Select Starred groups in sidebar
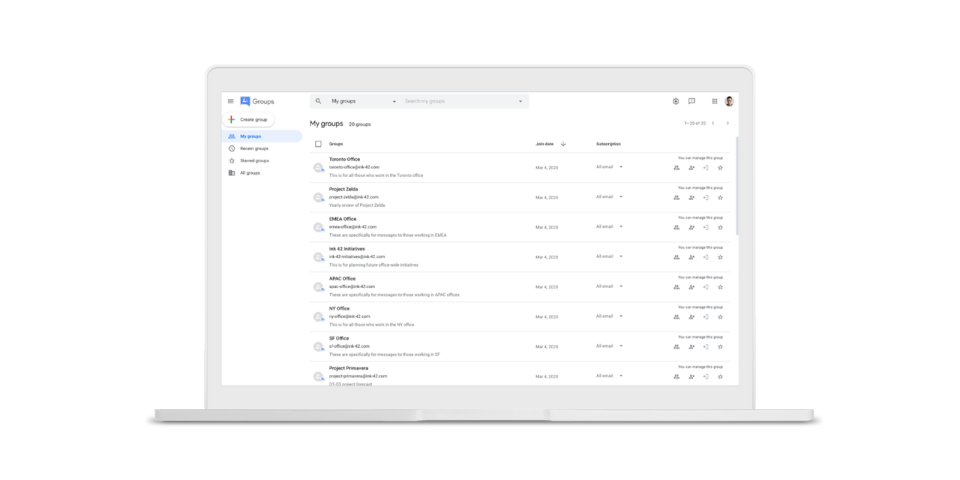 254,160
